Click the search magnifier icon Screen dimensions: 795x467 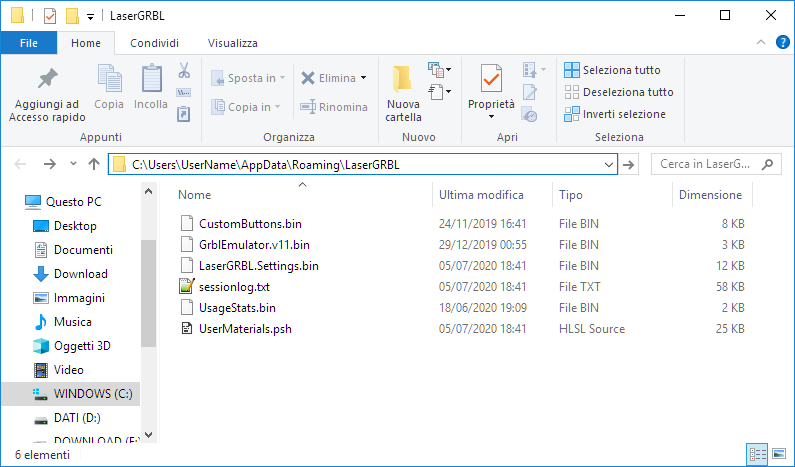(768, 164)
